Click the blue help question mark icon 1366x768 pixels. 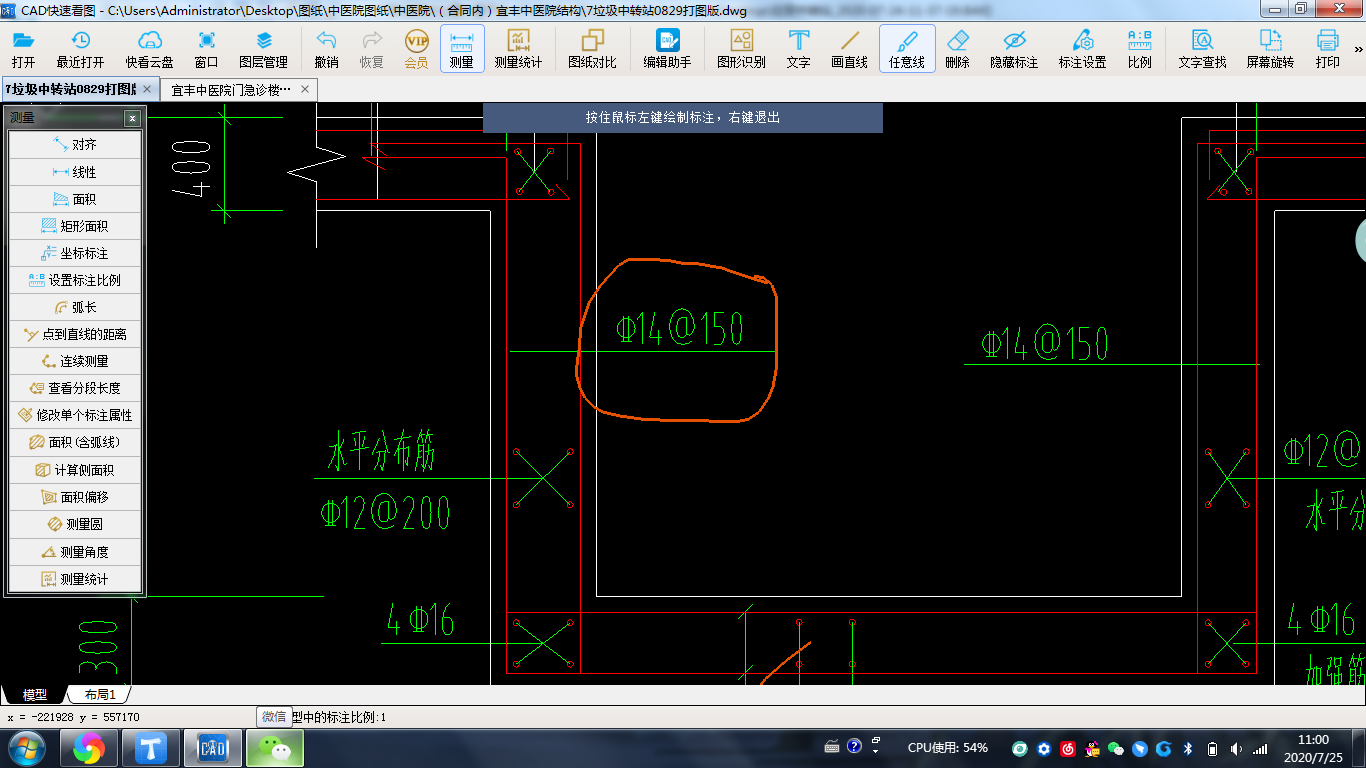854,746
